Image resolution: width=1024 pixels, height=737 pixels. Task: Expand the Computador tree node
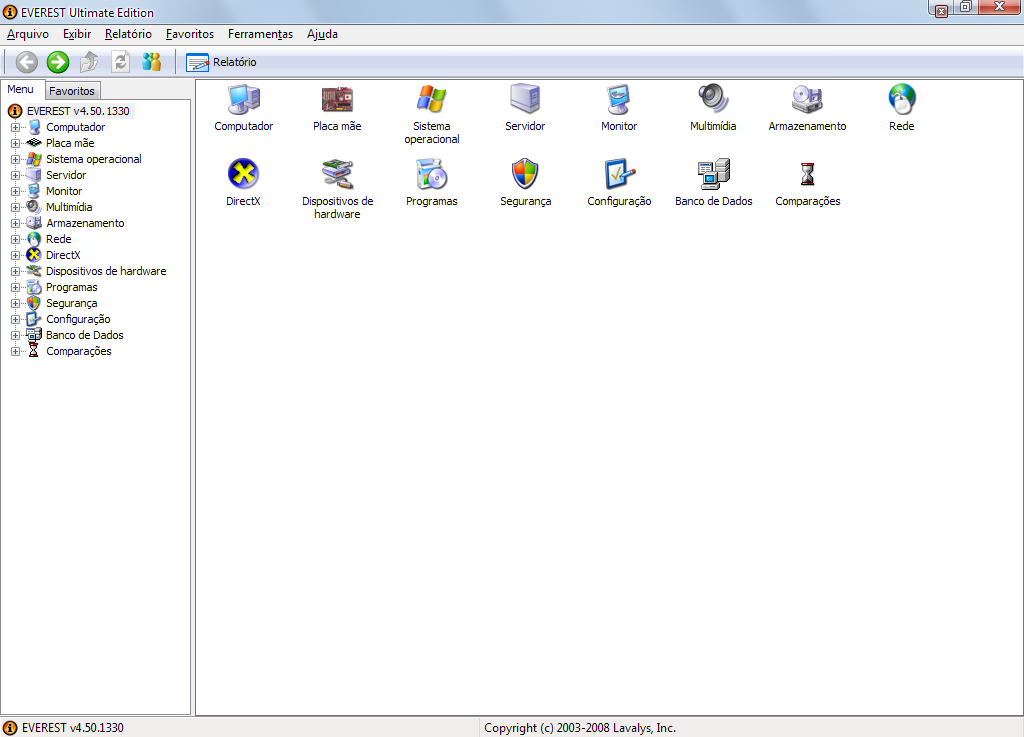[15, 127]
